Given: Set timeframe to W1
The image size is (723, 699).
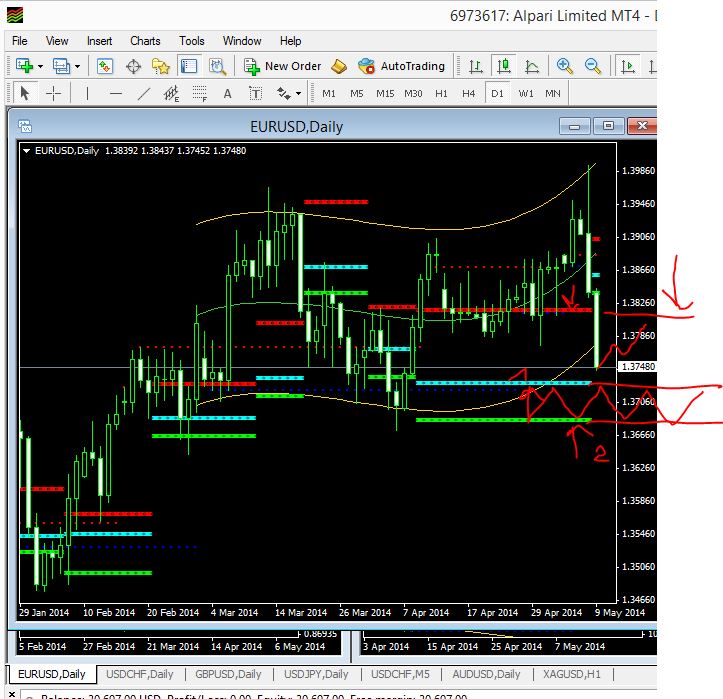Looking at the screenshot, I should coord(526,94).
